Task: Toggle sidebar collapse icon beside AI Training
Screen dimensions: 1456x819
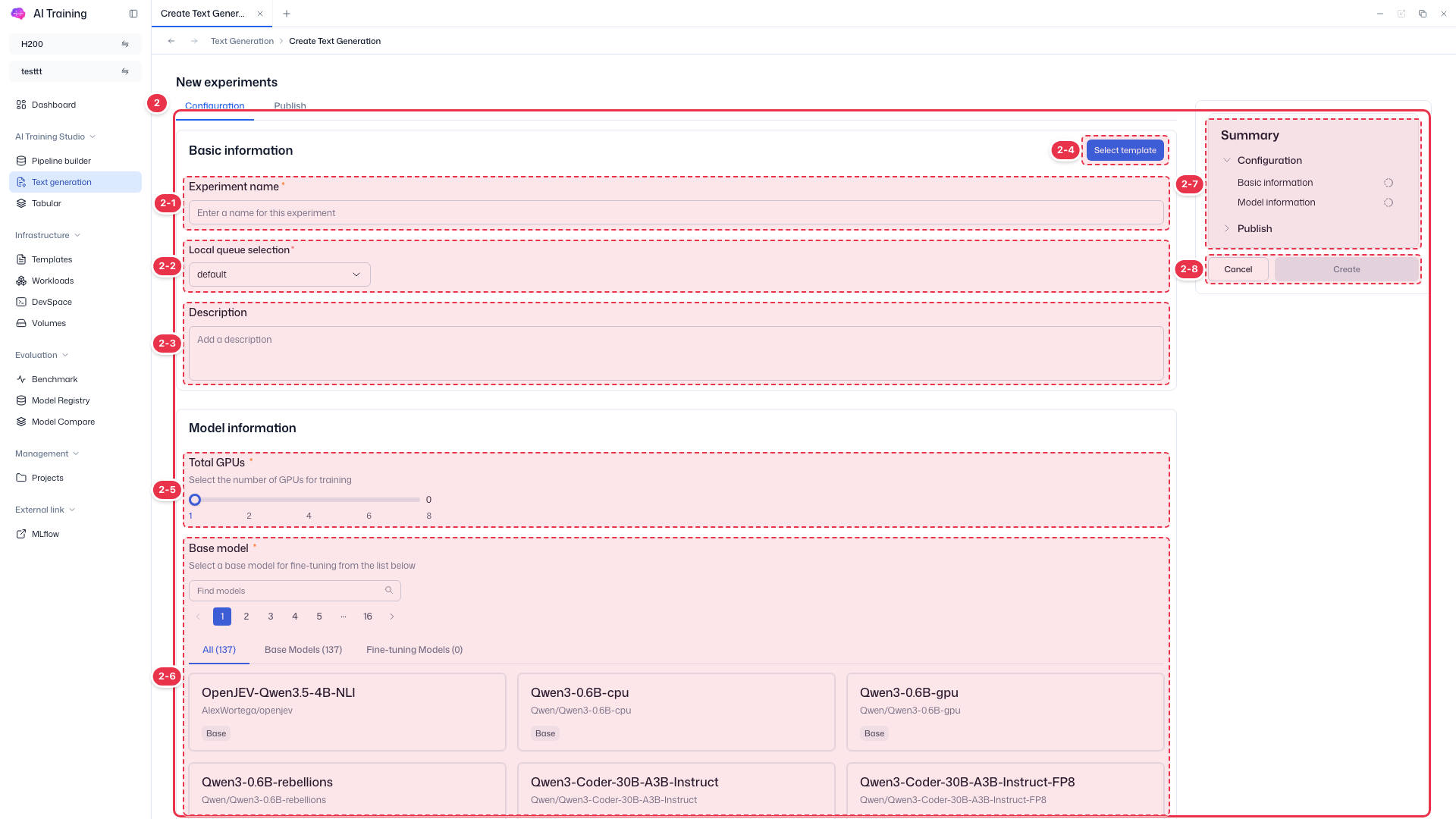Action: (x=133, y=14)
